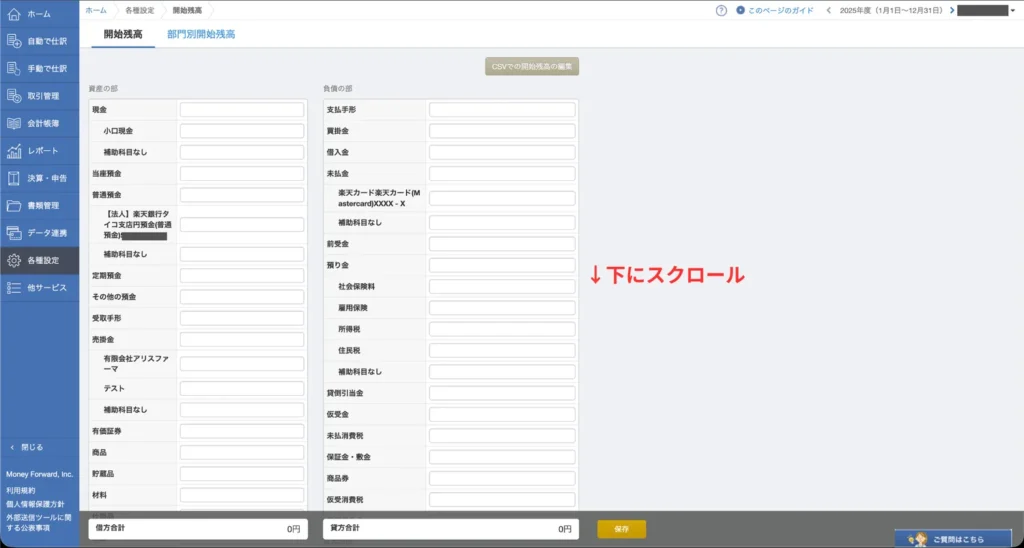Viewport: 1024px width, 548px height.
Task: Open the データ連携 sidebar icon
Action: [x=14, y=233]
